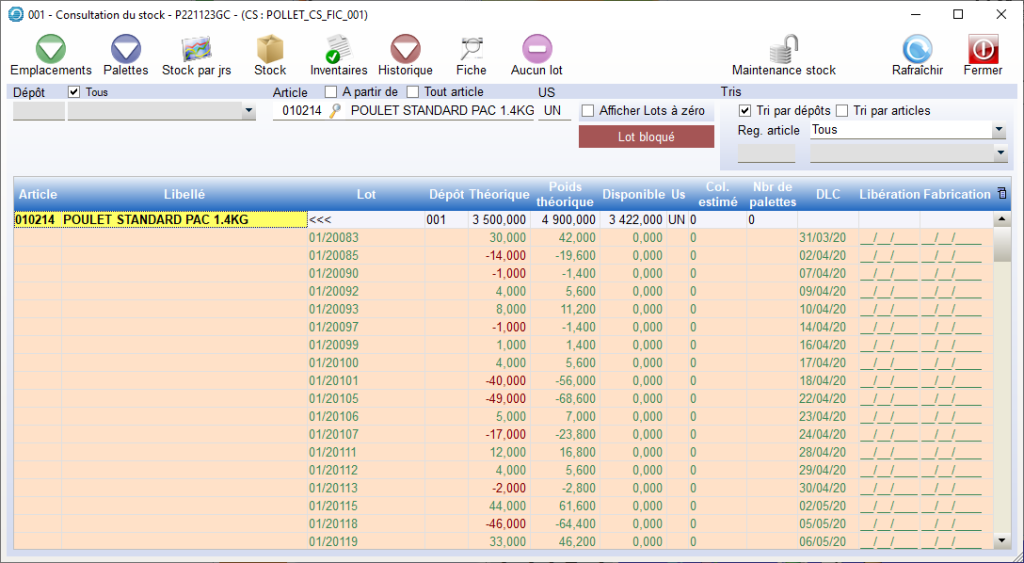Open Stock par jrs chart
The image size is (1024, 563).
(x=196, y=49)
